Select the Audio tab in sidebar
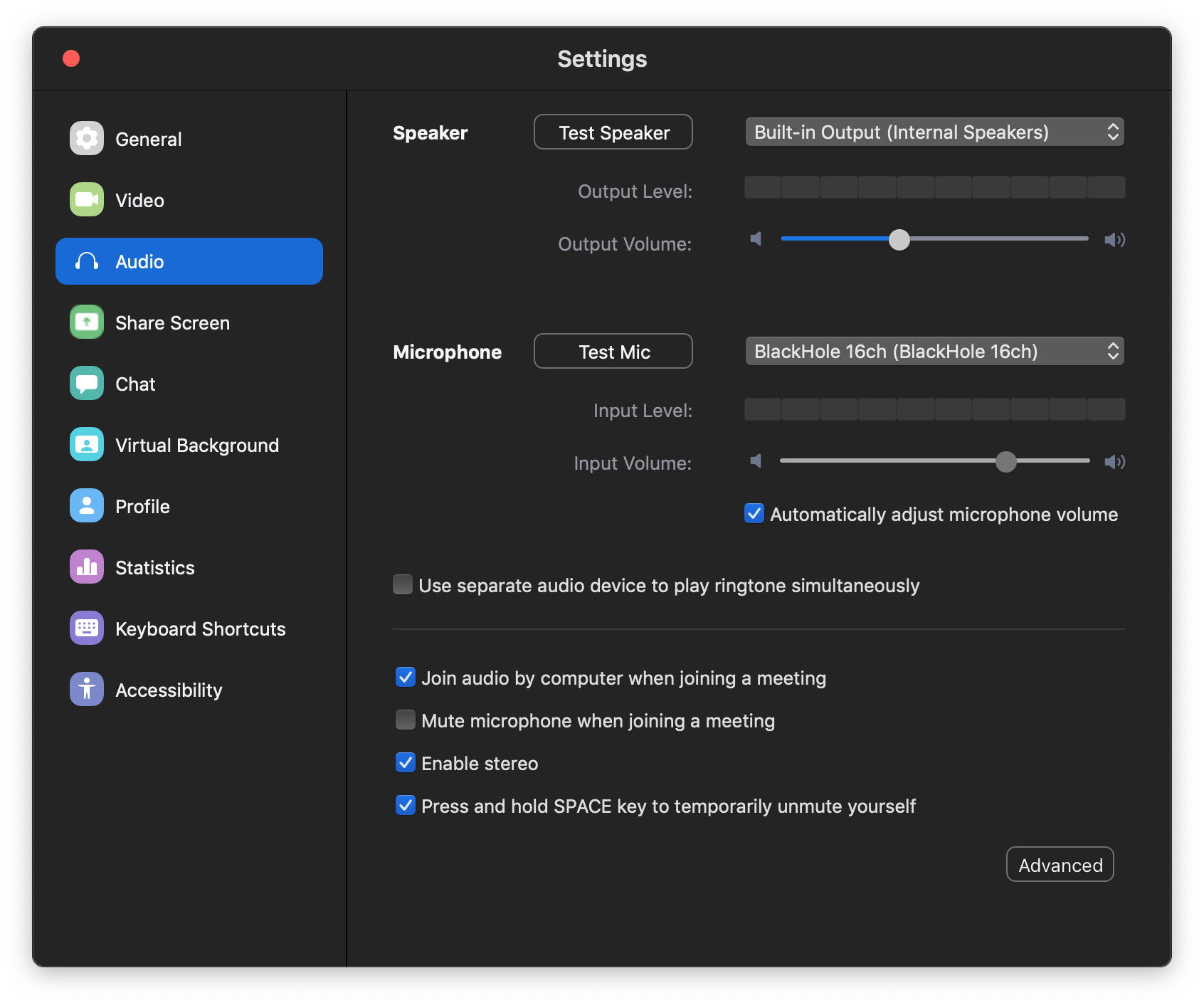 point(189,261)
